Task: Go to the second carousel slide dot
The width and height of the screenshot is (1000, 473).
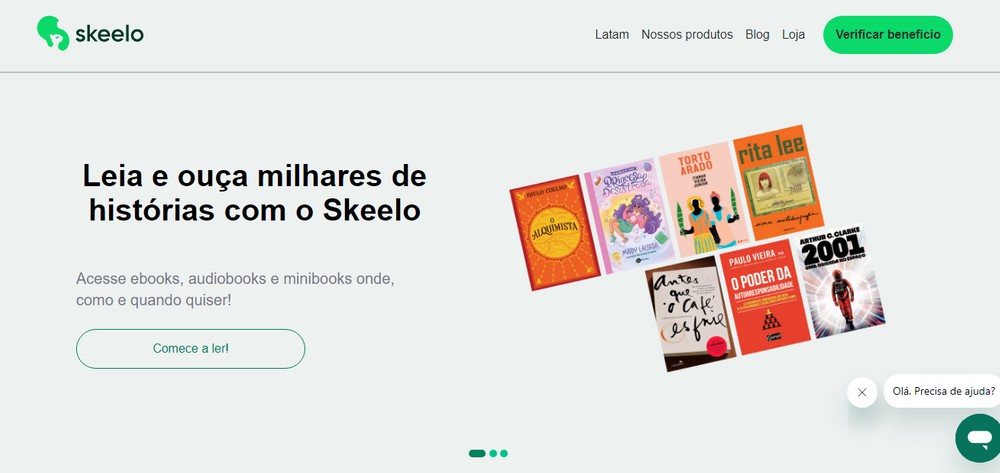Action: coord(493,453)
